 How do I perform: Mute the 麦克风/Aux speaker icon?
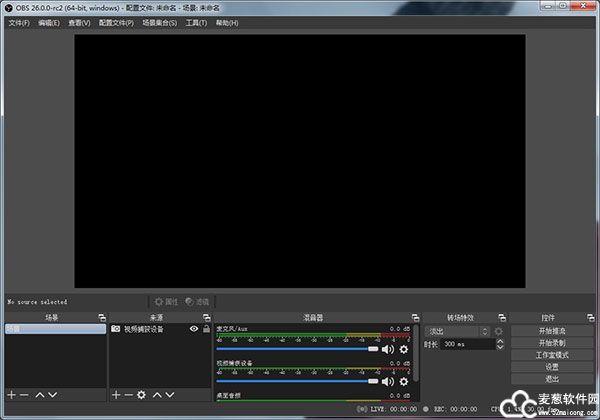(388, 349)
